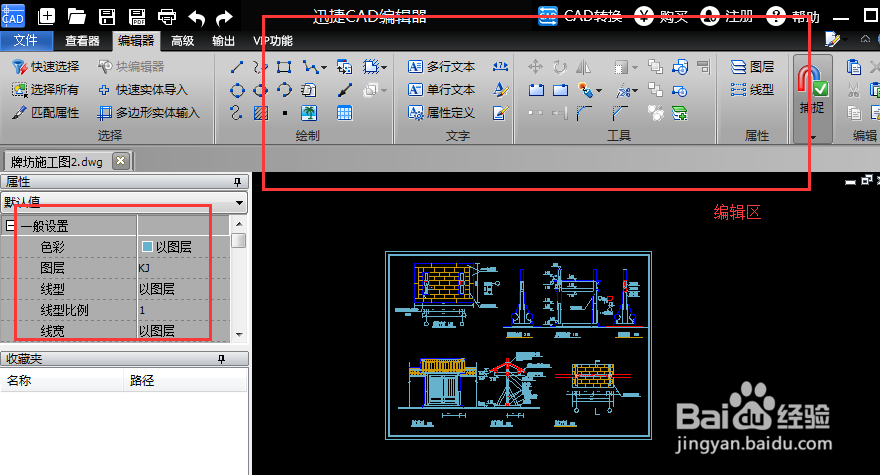Undo the last action
The image size is (880, 475).
point(196,18)
